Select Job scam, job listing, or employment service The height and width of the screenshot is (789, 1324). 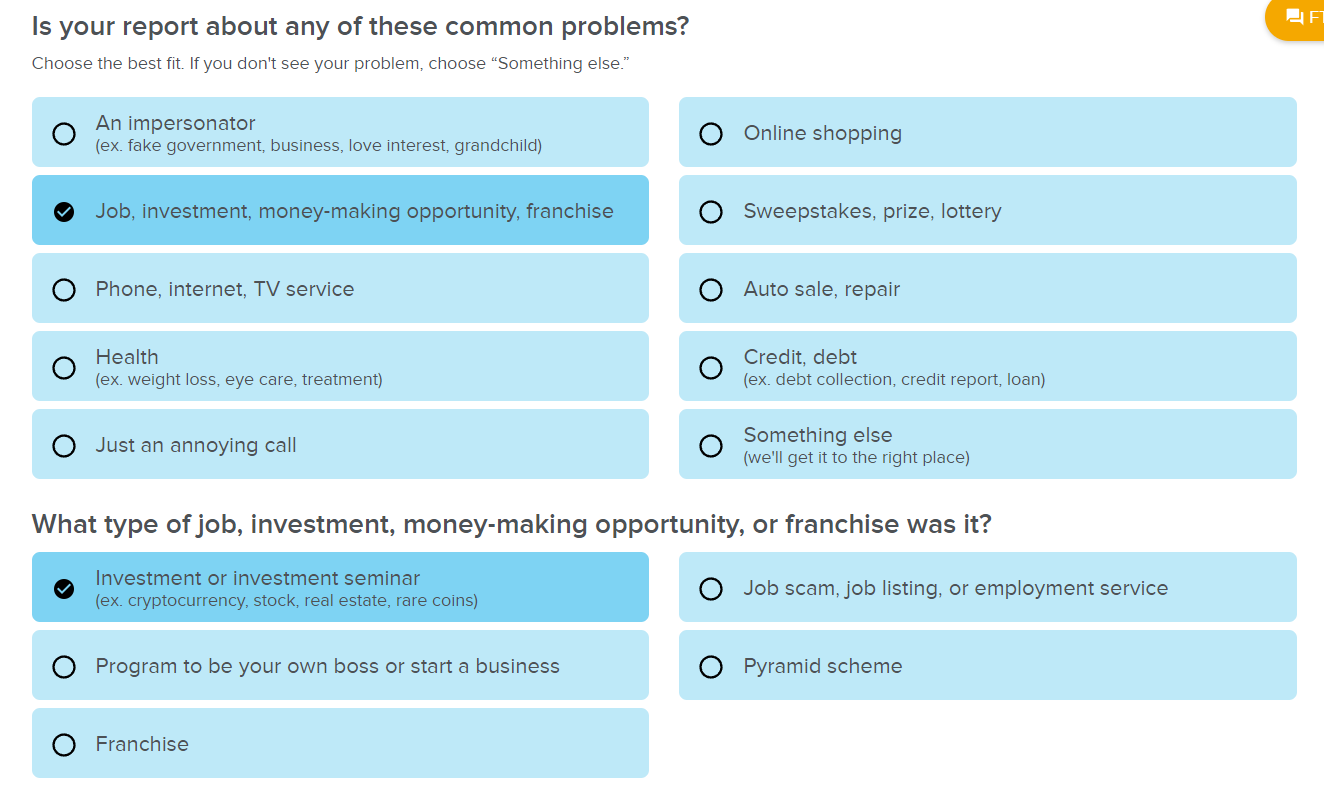(988, 587)
